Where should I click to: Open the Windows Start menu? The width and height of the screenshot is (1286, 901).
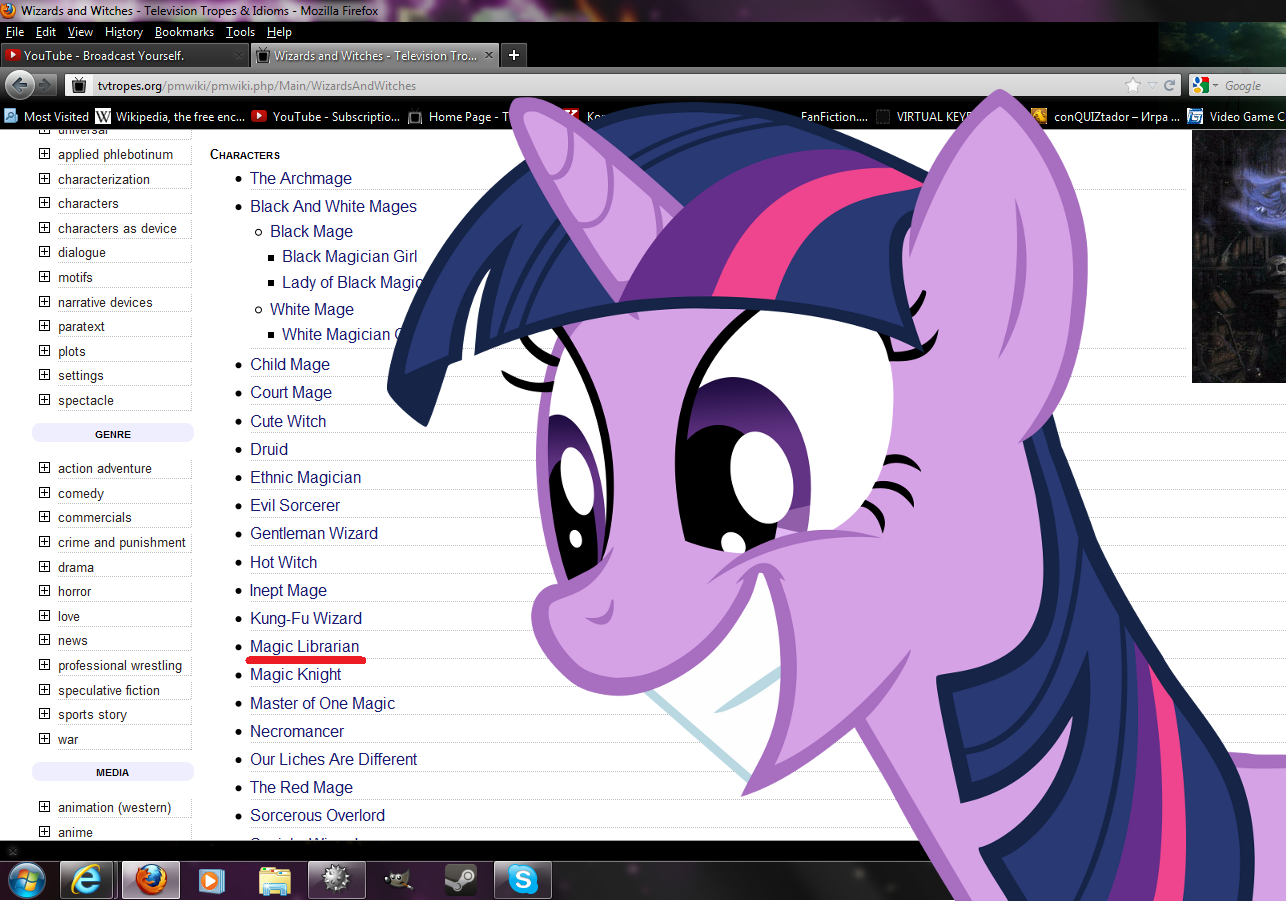[x=25, y=879]
